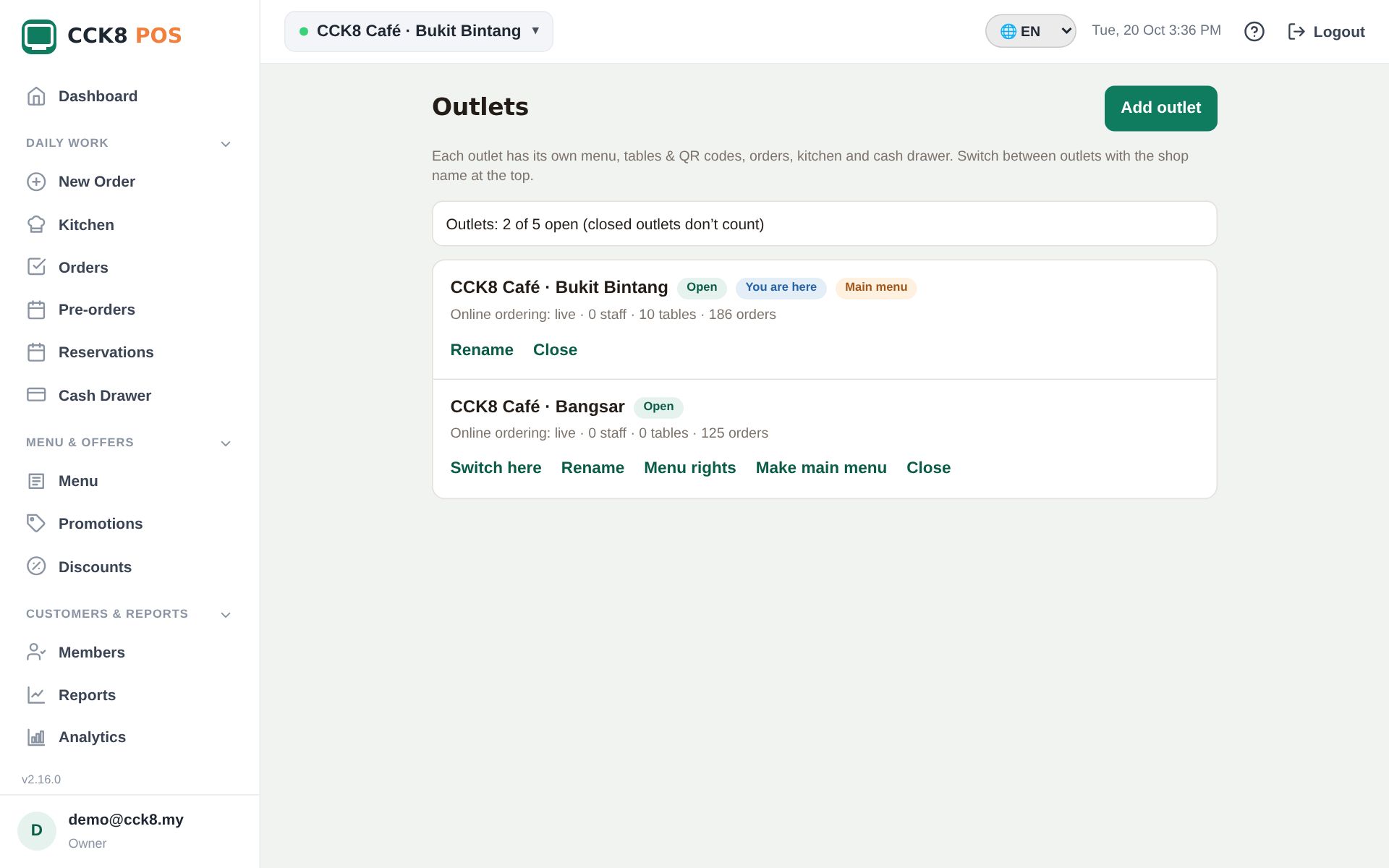This screenshot has width=1389, height=868.
Task: Click the Reports line chart icon
Action: [x=36, y=694]
